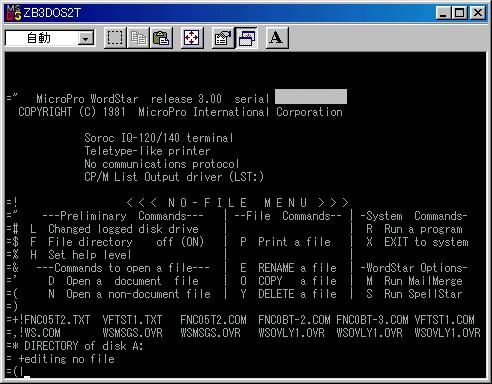Click file name VFTST1.COM
The height and width of the screenshot is (384, 492).
[x=444, y=320]
